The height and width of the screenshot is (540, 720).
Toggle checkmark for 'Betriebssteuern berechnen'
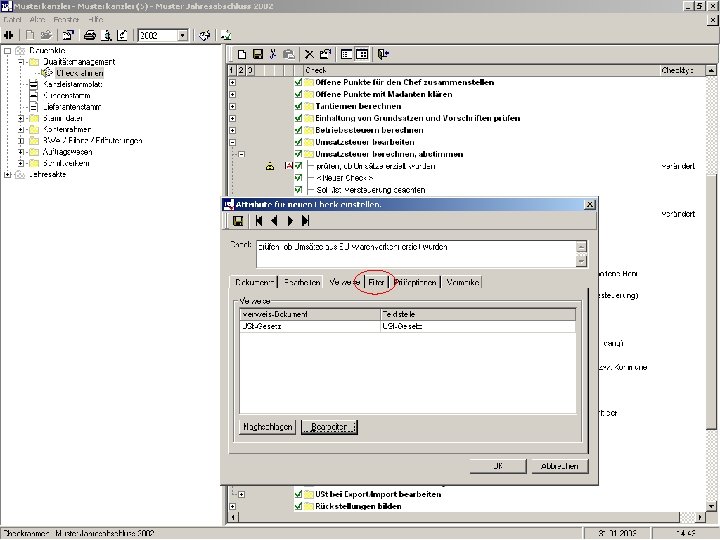point(298,130)
